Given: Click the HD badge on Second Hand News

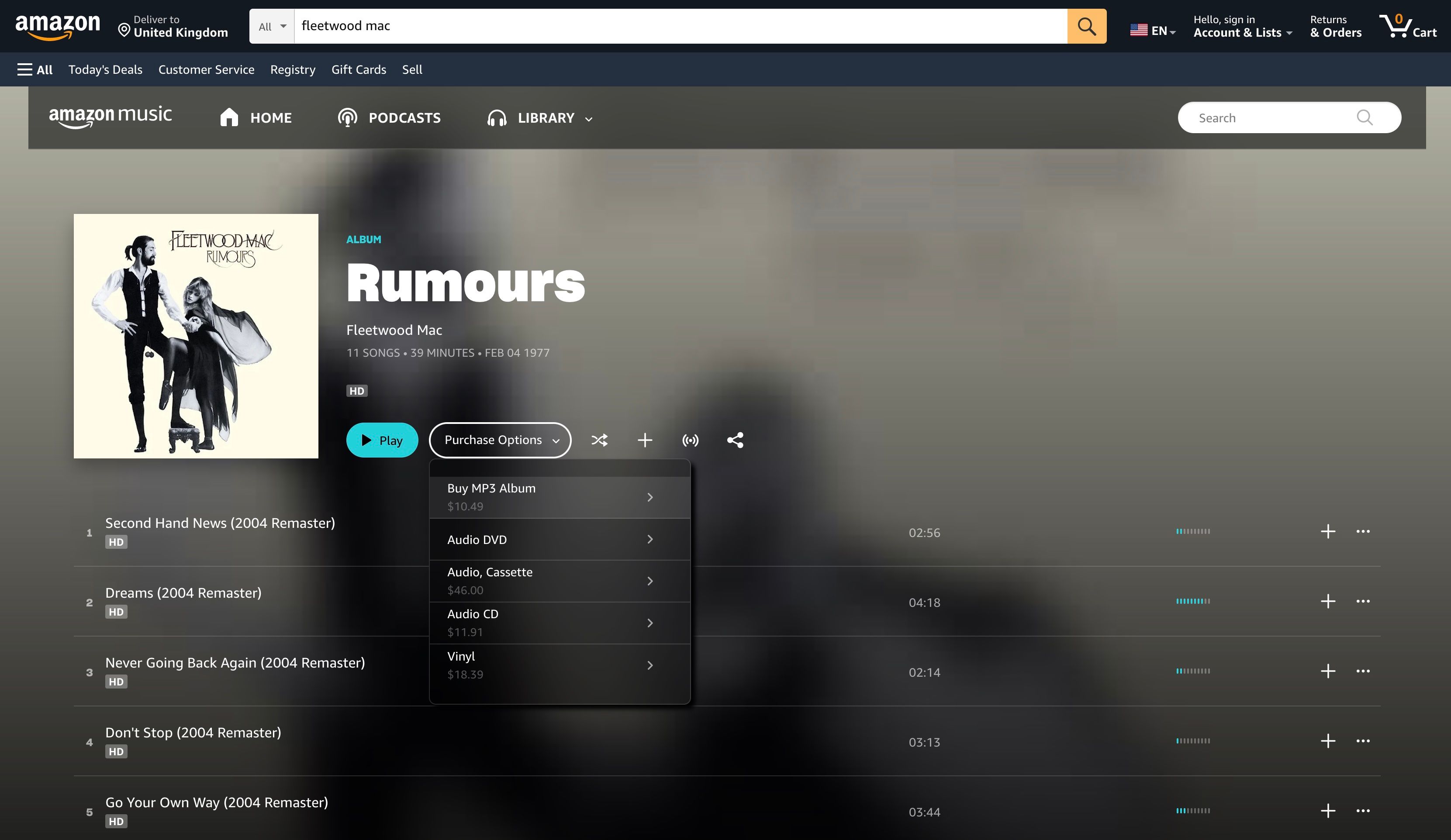Looking at the screenshot, I should (x=116, y=542).
